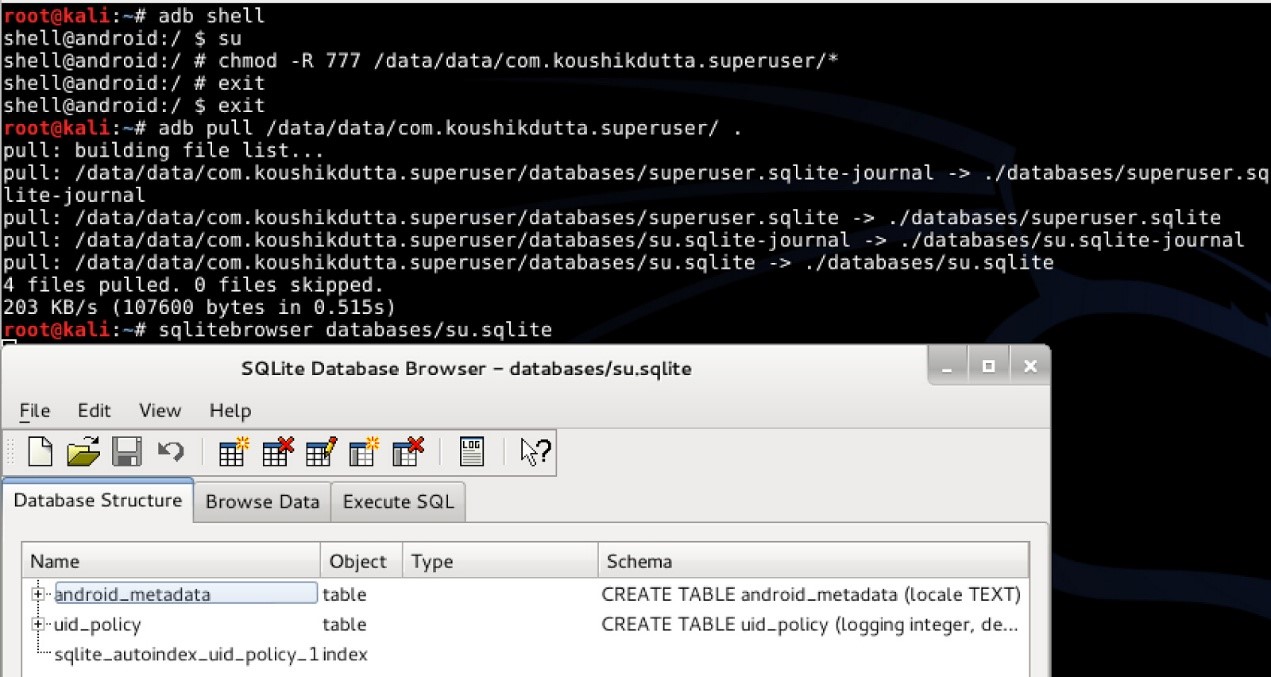The image size is (1271, 677).
Task: Select the sqlite_autoindex_uid_policy_1 index row
Action: 524,654
